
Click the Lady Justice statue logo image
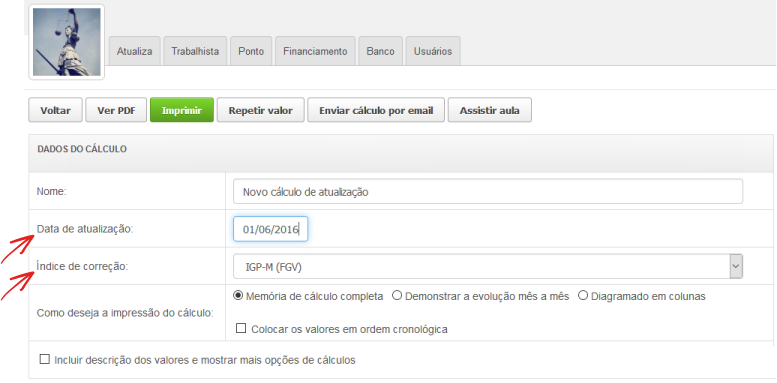(66, 42)
